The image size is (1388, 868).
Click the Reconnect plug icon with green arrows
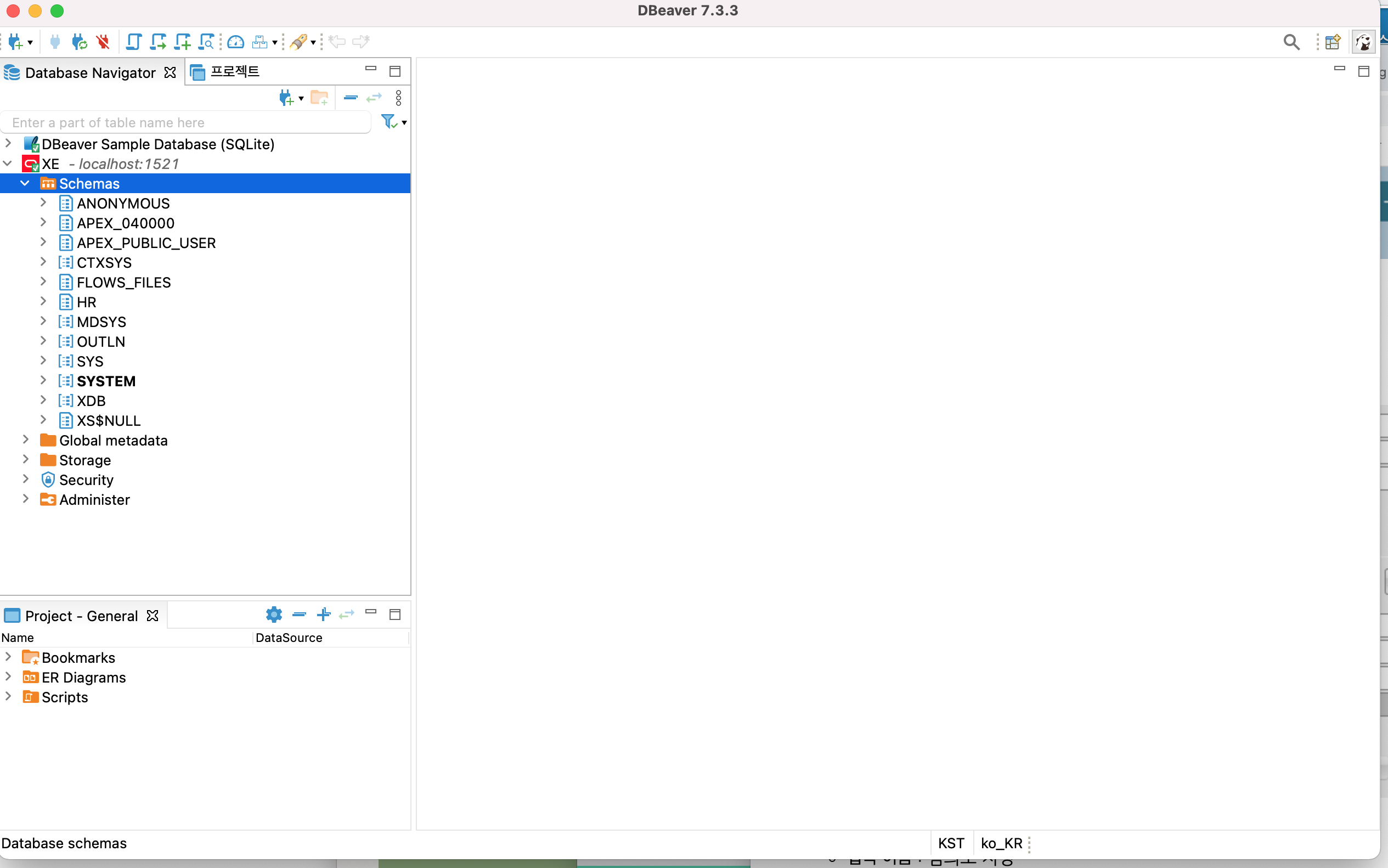79,42
